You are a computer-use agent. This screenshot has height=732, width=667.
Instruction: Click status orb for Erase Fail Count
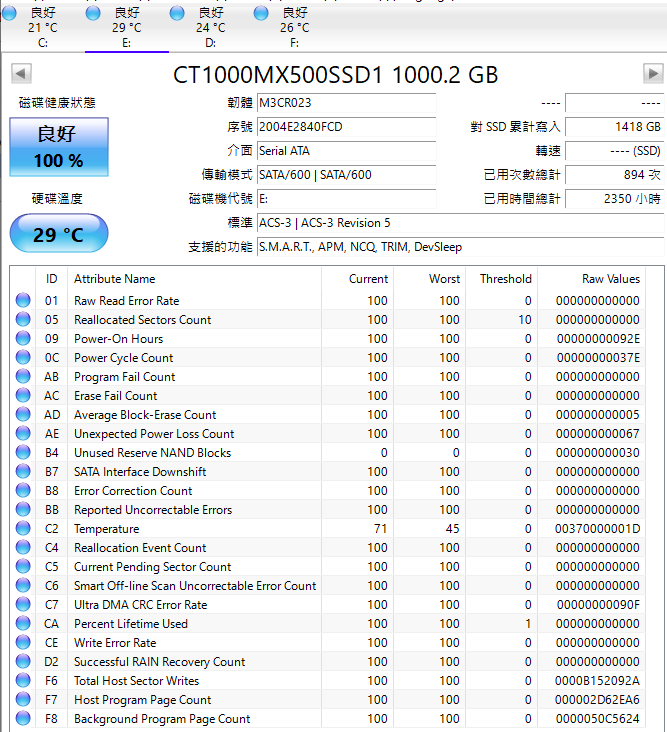coord(23,395)
